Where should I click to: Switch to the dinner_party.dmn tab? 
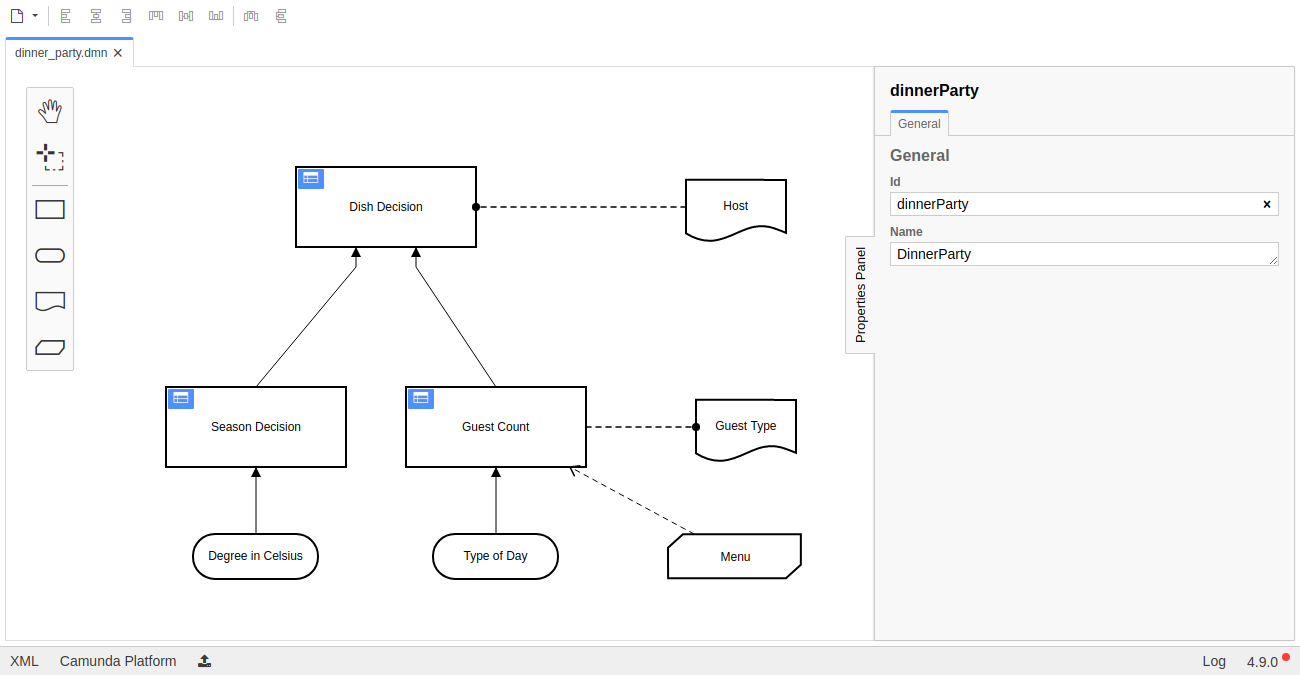tap(61, 53)
